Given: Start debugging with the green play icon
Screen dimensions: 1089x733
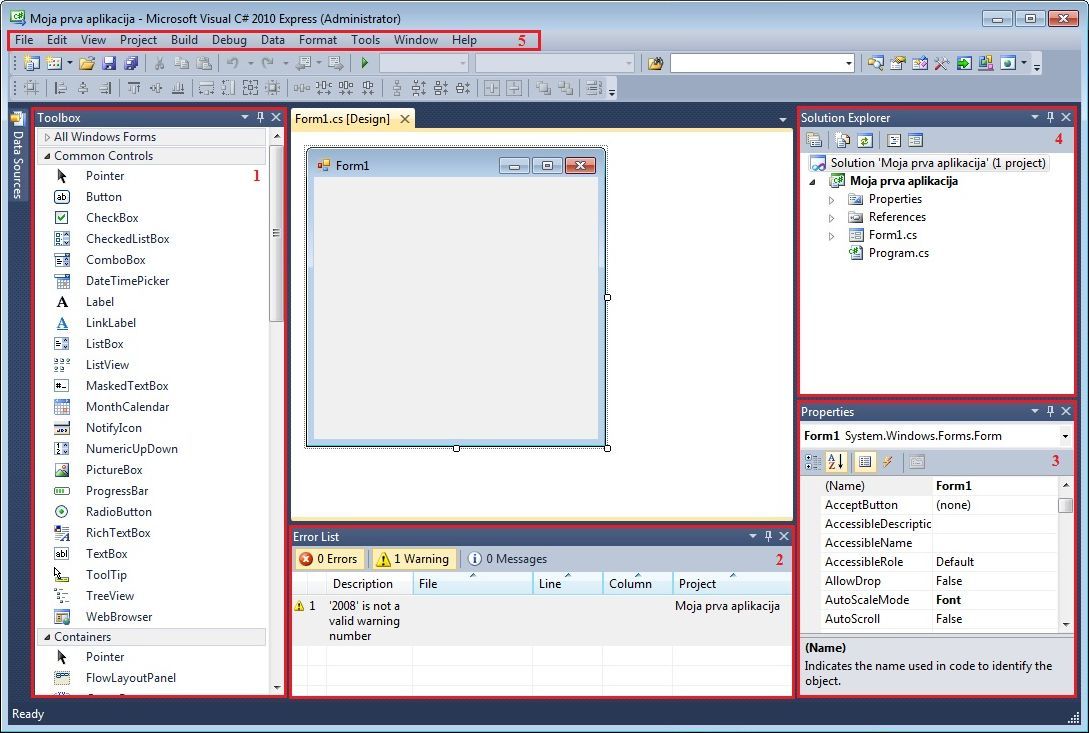Looking at the screenshot, I should pos(365,63).
